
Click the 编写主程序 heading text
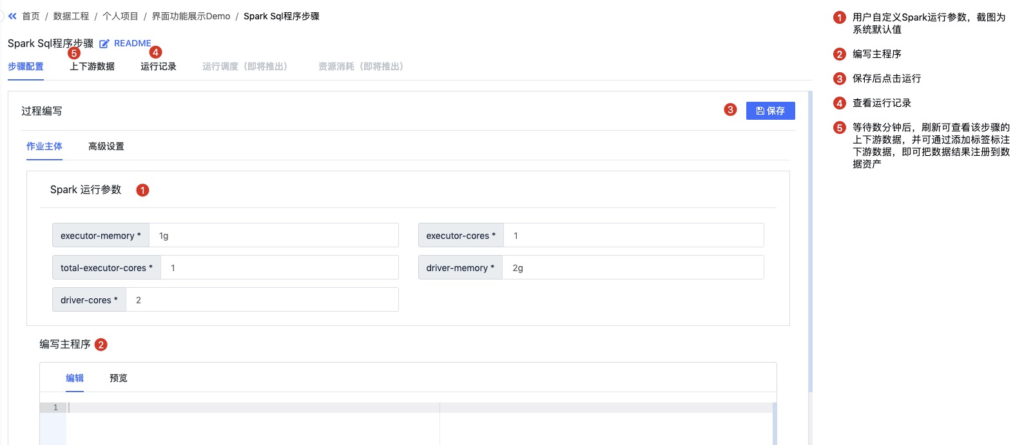tap(65, 344)
